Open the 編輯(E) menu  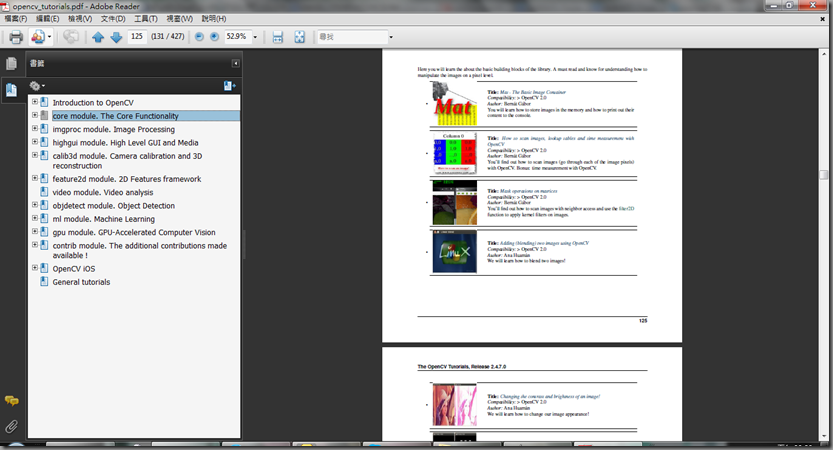[x=48, y=19]
